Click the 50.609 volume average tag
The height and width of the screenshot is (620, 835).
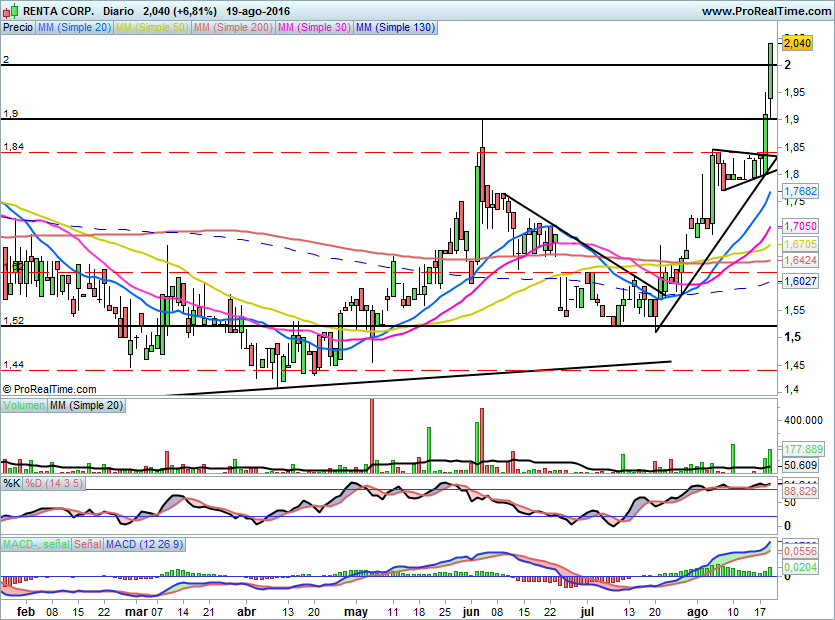(800, 465)
